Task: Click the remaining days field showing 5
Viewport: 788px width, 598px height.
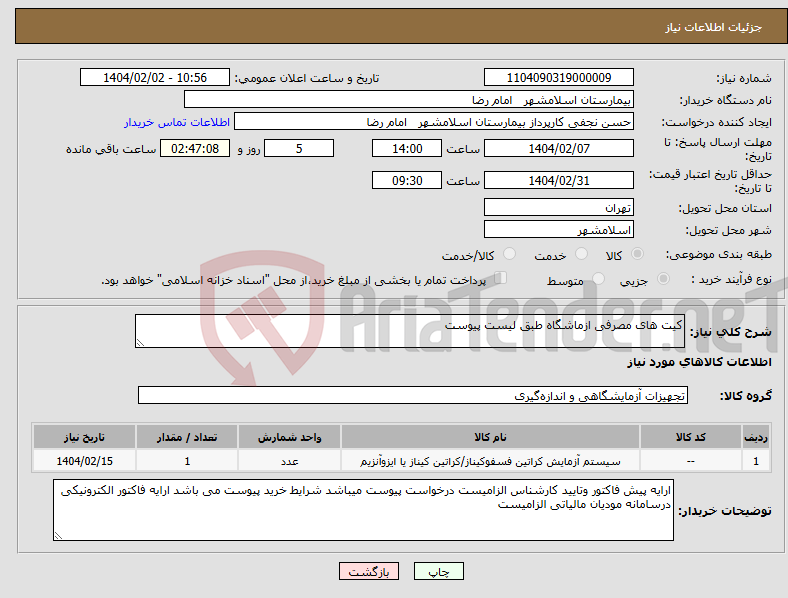Action: click(299, 148)
